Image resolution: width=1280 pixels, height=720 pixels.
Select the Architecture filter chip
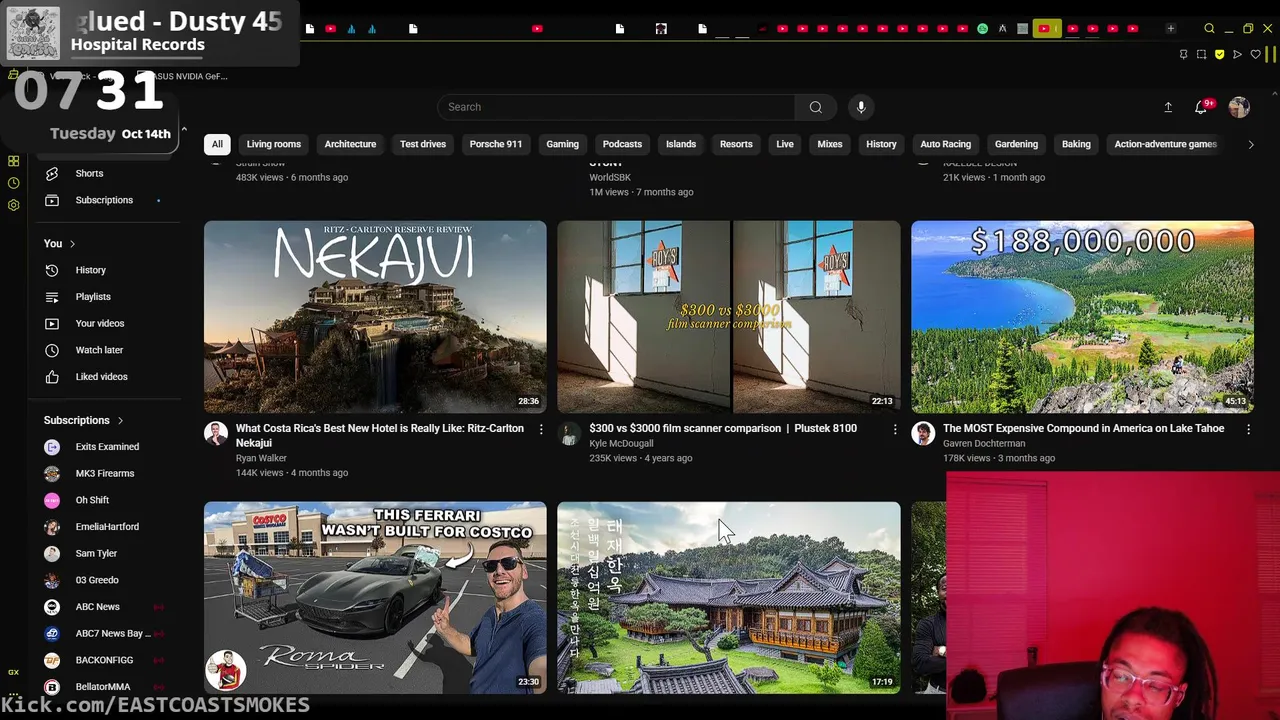(x=350, y=144)
